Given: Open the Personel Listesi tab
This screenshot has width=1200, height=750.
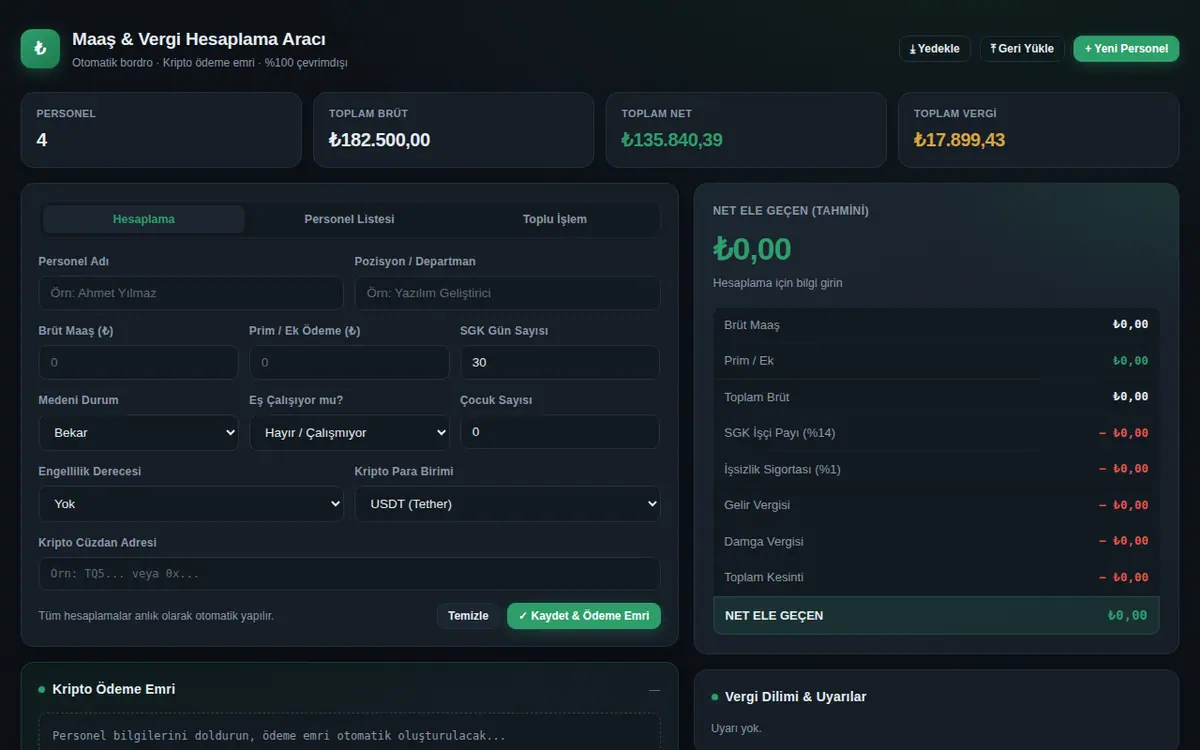Looking at the screenshot, I should [x=349, y=219].
